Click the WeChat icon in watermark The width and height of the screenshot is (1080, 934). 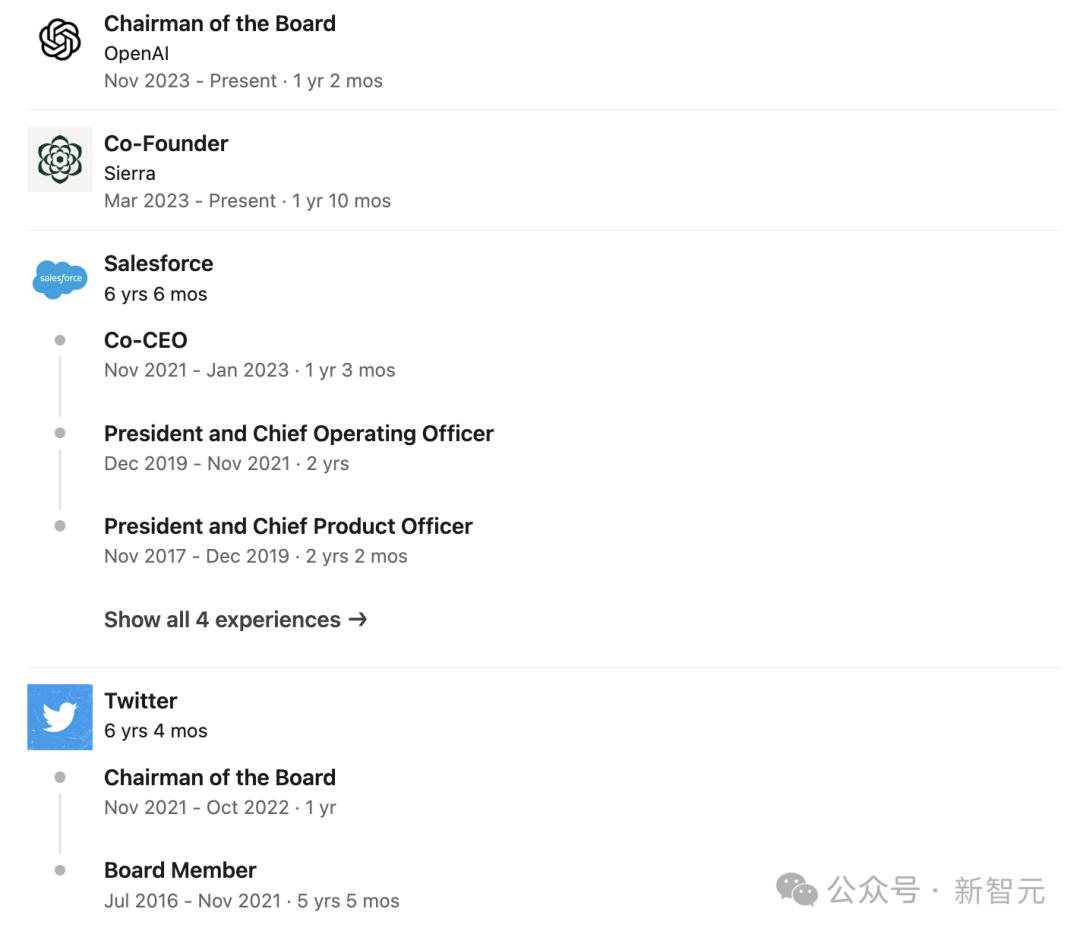coord(797,889)
